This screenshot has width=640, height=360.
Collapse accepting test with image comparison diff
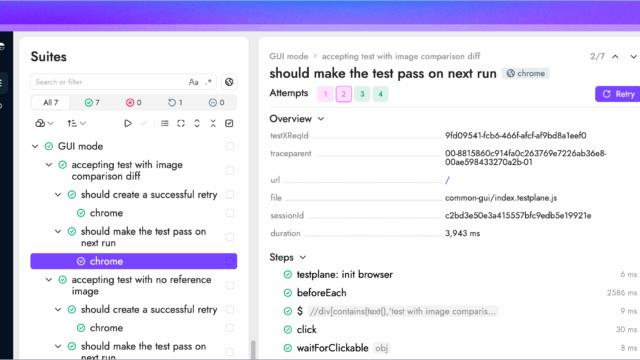point(49,165)
